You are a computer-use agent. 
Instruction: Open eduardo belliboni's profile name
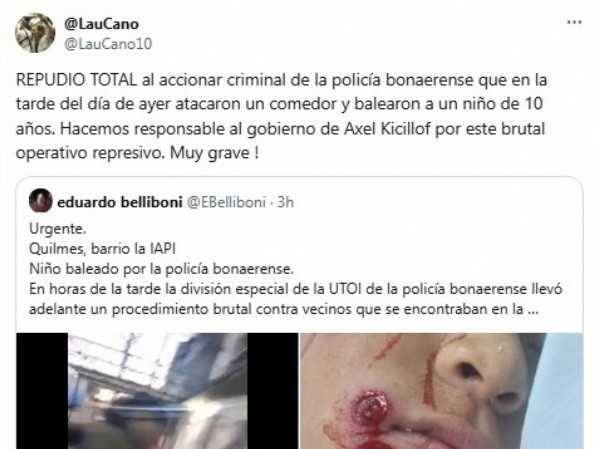pyautogui.click(x=120, y=202)
